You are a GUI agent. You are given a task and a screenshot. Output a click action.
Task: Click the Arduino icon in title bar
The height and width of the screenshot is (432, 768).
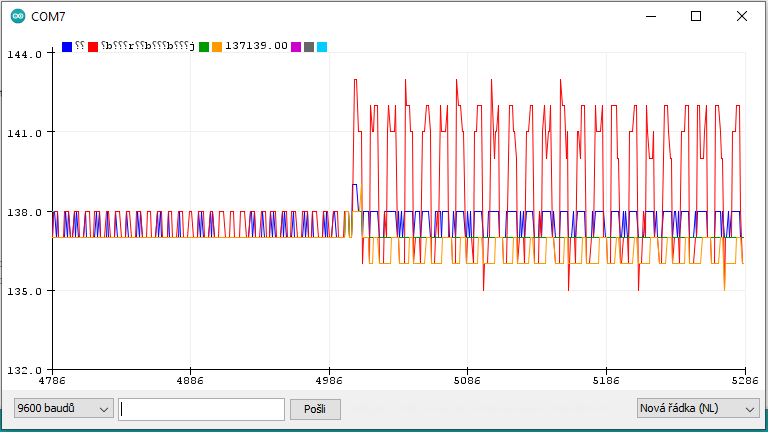[18, 16]
